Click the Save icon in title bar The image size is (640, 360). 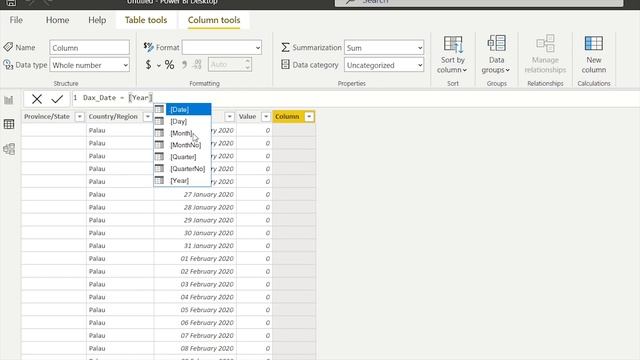(11, 2)
